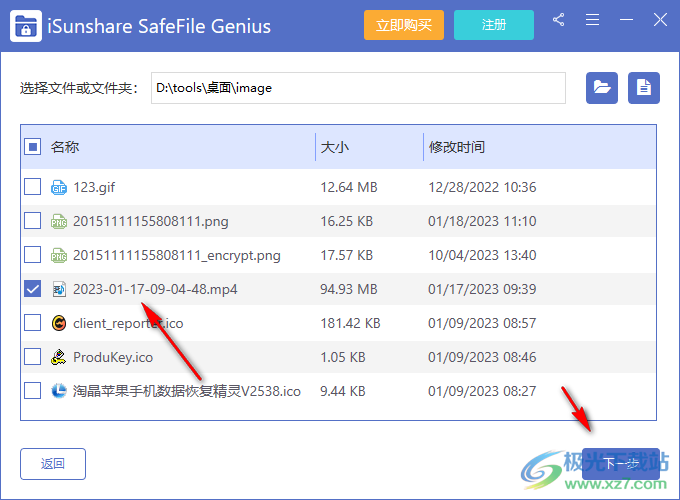Click the date 10/04/2023 13:40
The height and width of the screenshot is (500, 680).
coord(482,255)
